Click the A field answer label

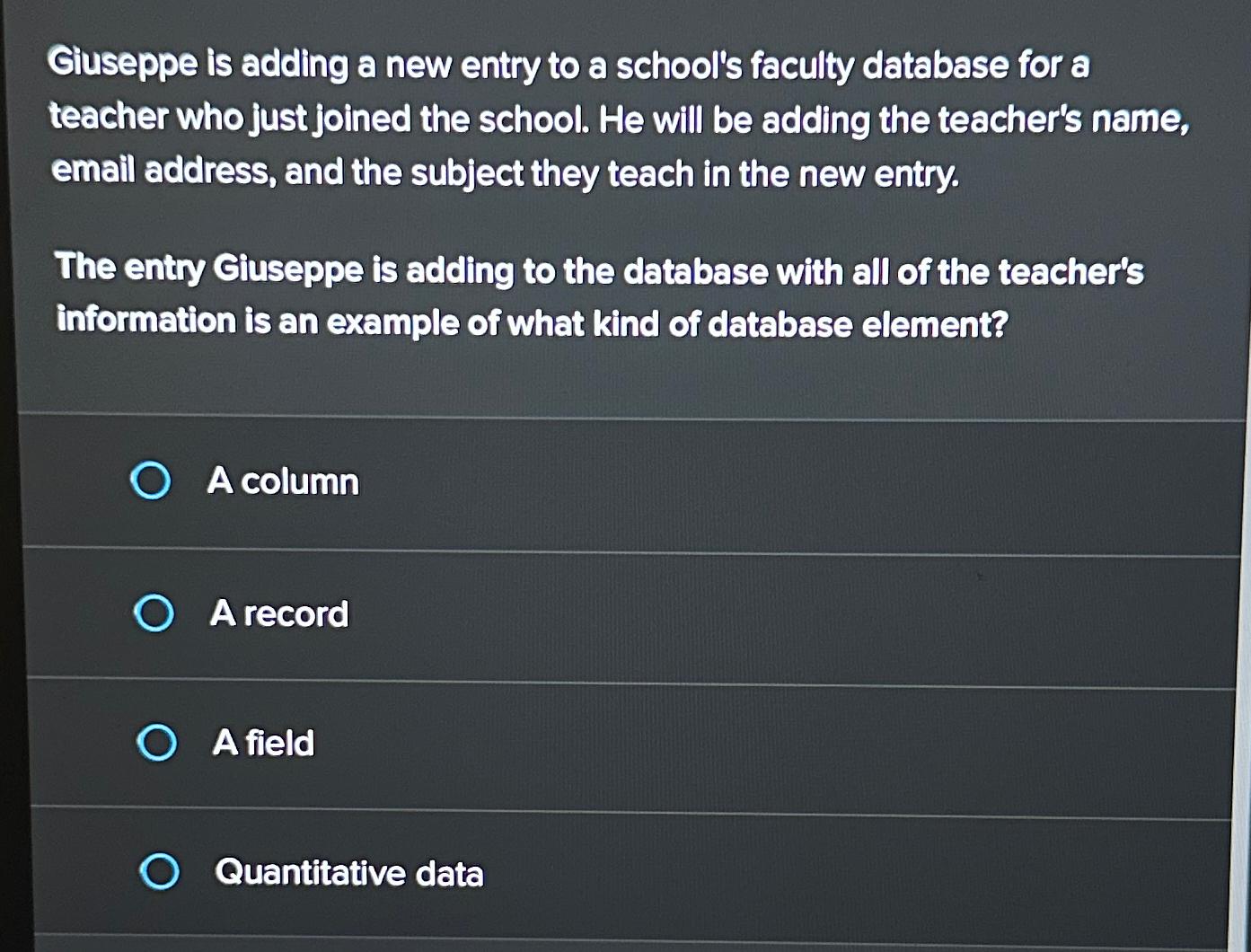click(261, 743)
